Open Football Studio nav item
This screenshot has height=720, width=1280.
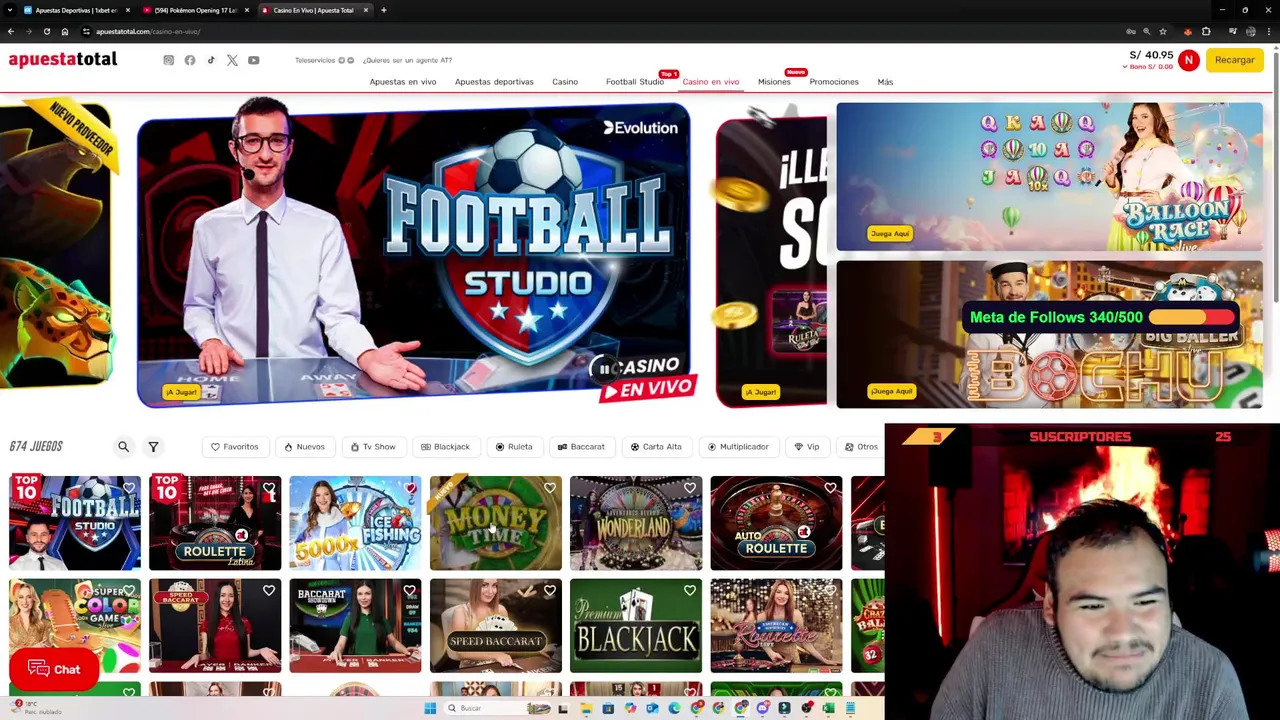tap(635, 82)
